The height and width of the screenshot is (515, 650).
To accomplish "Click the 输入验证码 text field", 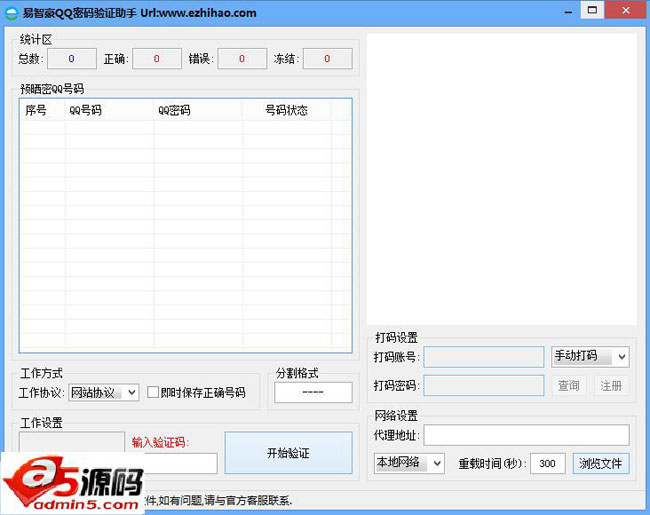I will [x=181, y=463].
